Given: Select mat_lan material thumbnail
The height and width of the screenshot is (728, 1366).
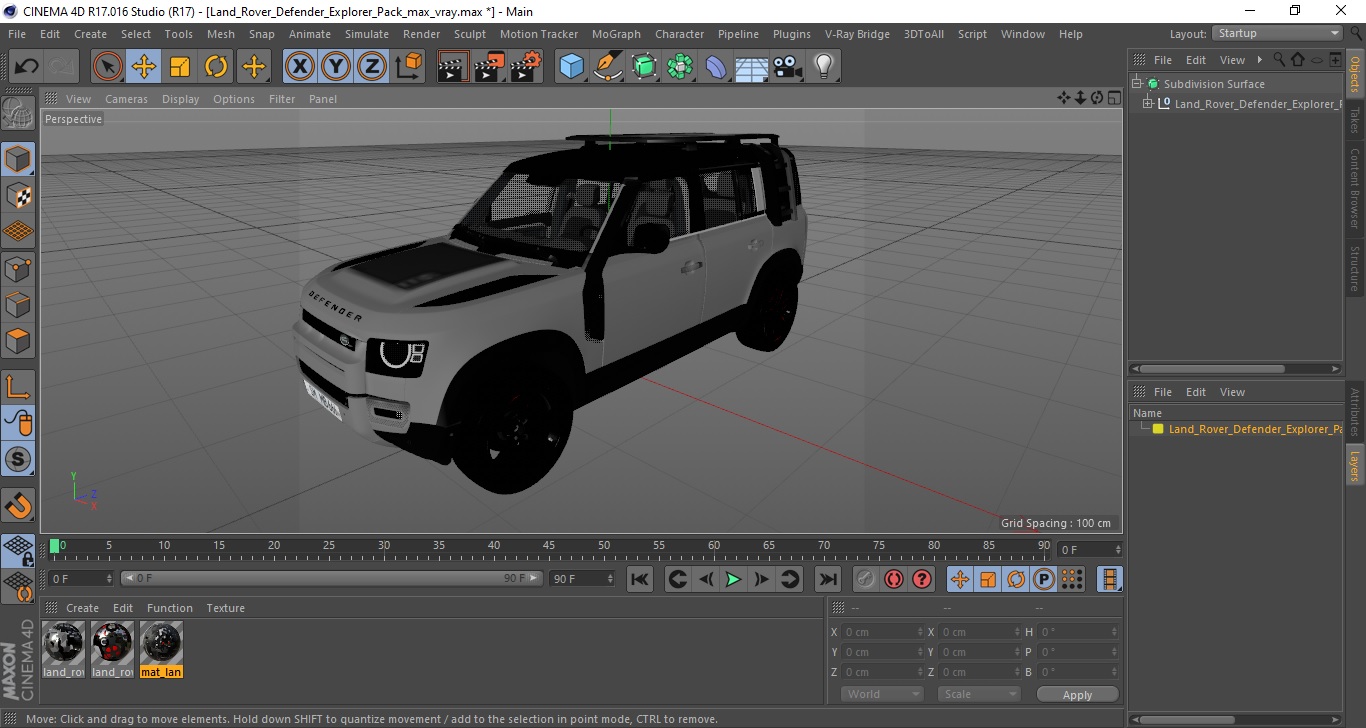Looking at the screenshot, I should click(x=161, y=649).
